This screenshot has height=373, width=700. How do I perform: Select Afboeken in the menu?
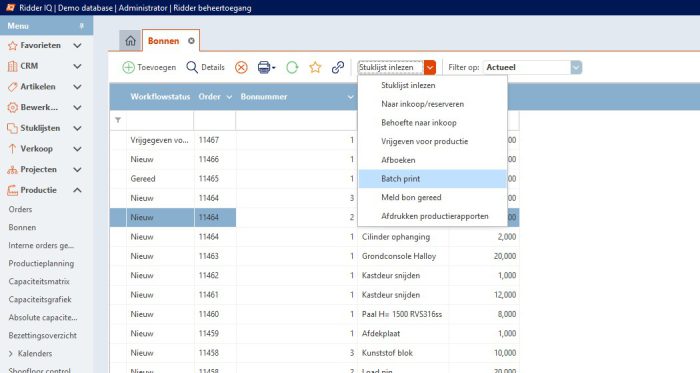coord(432,160)
